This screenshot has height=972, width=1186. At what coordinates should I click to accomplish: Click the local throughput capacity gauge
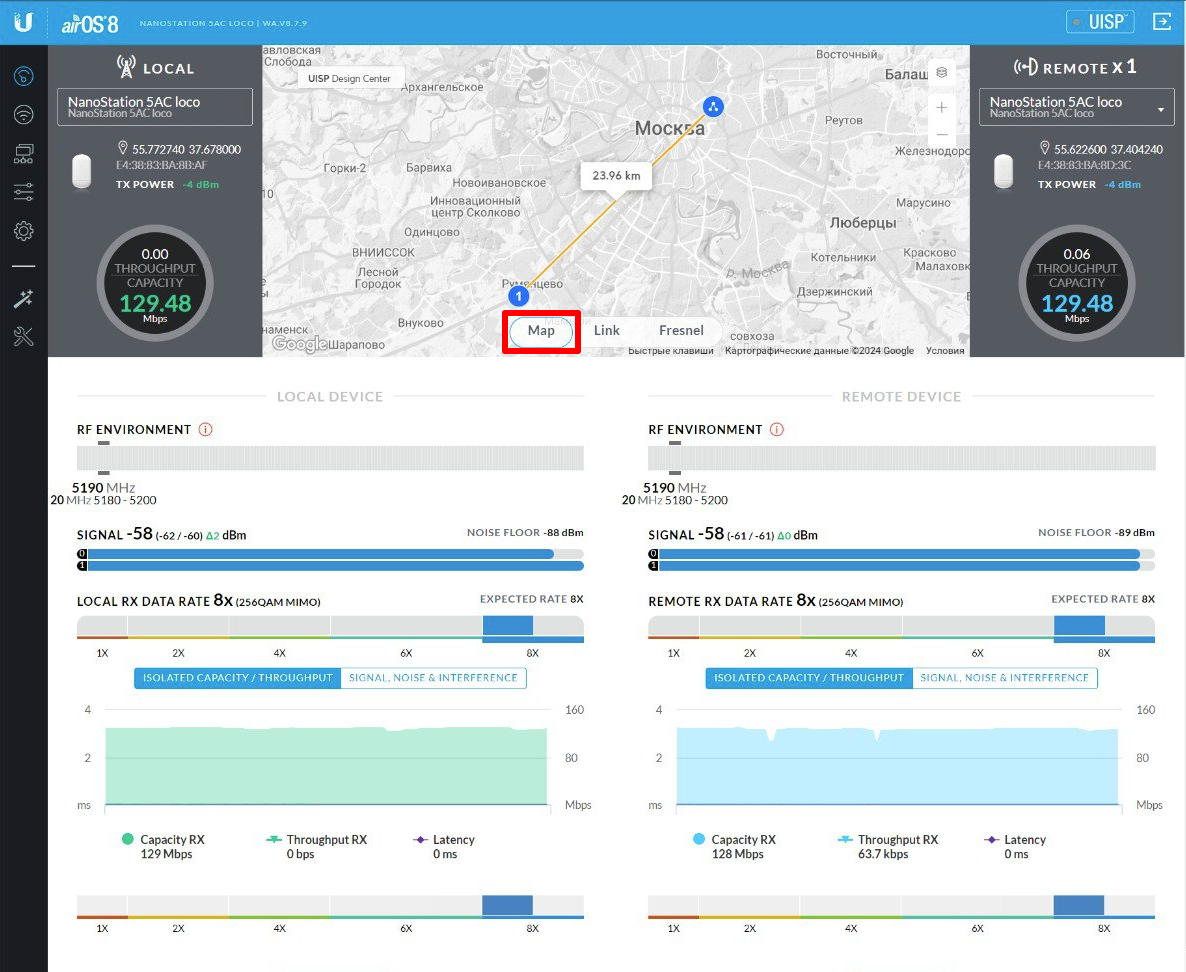point(155,284)
